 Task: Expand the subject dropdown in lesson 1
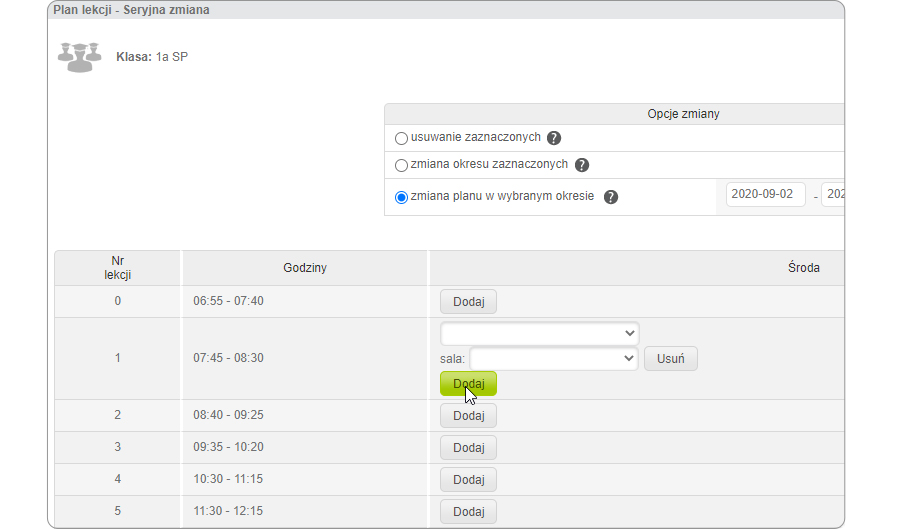[539, 333]
